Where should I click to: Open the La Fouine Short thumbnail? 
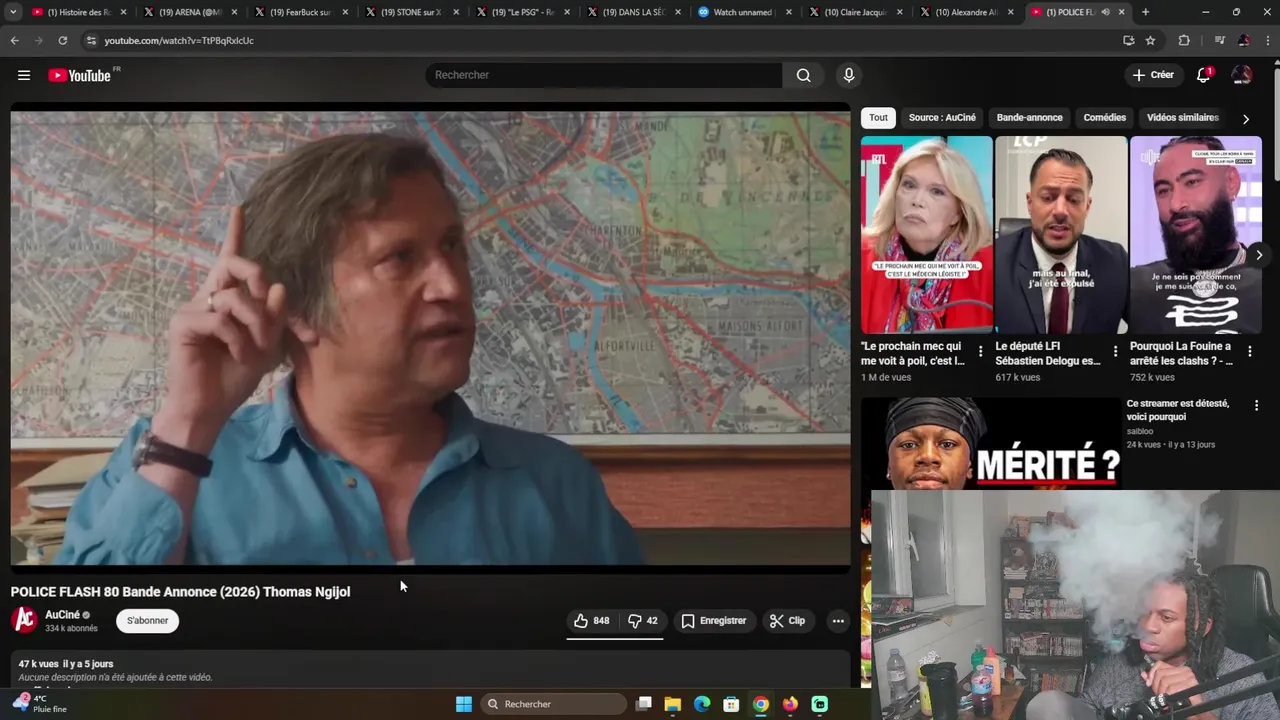click(1195, 235)
